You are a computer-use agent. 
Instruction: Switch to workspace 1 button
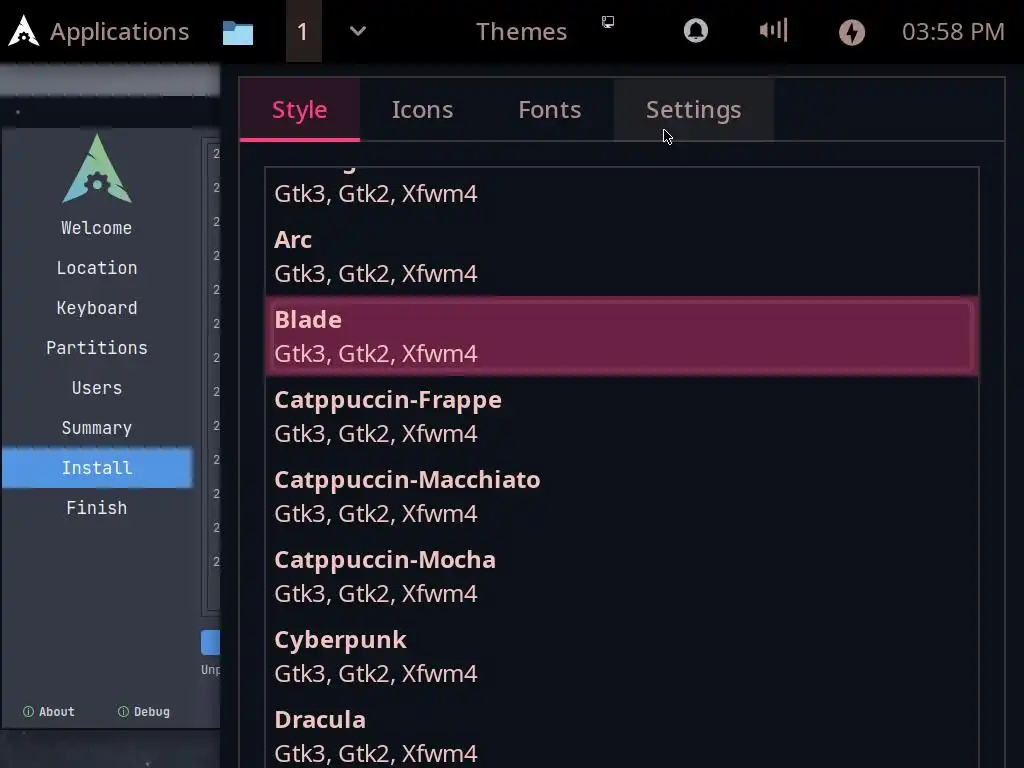pos(304,31)
